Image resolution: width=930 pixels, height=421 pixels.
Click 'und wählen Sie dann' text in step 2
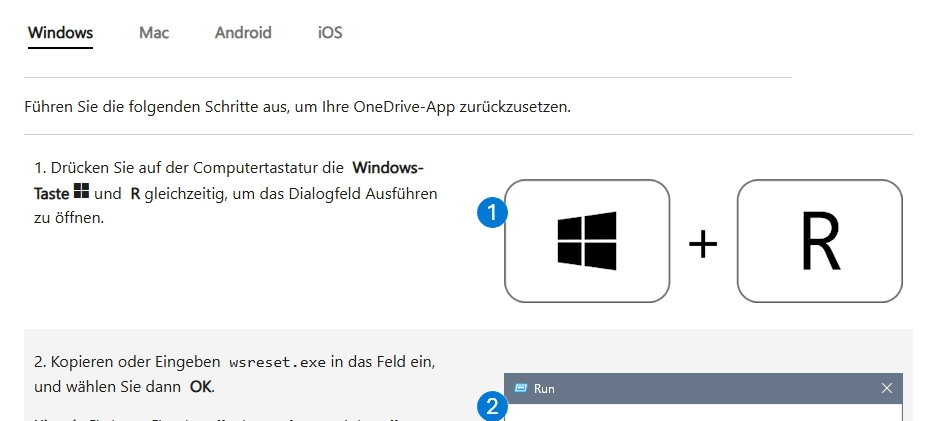click(107, 387)
